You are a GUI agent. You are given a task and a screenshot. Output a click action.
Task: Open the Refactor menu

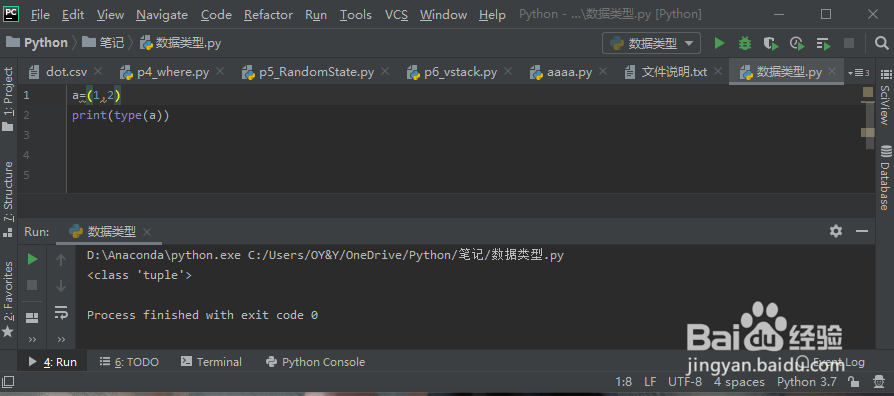coord(269,15)
